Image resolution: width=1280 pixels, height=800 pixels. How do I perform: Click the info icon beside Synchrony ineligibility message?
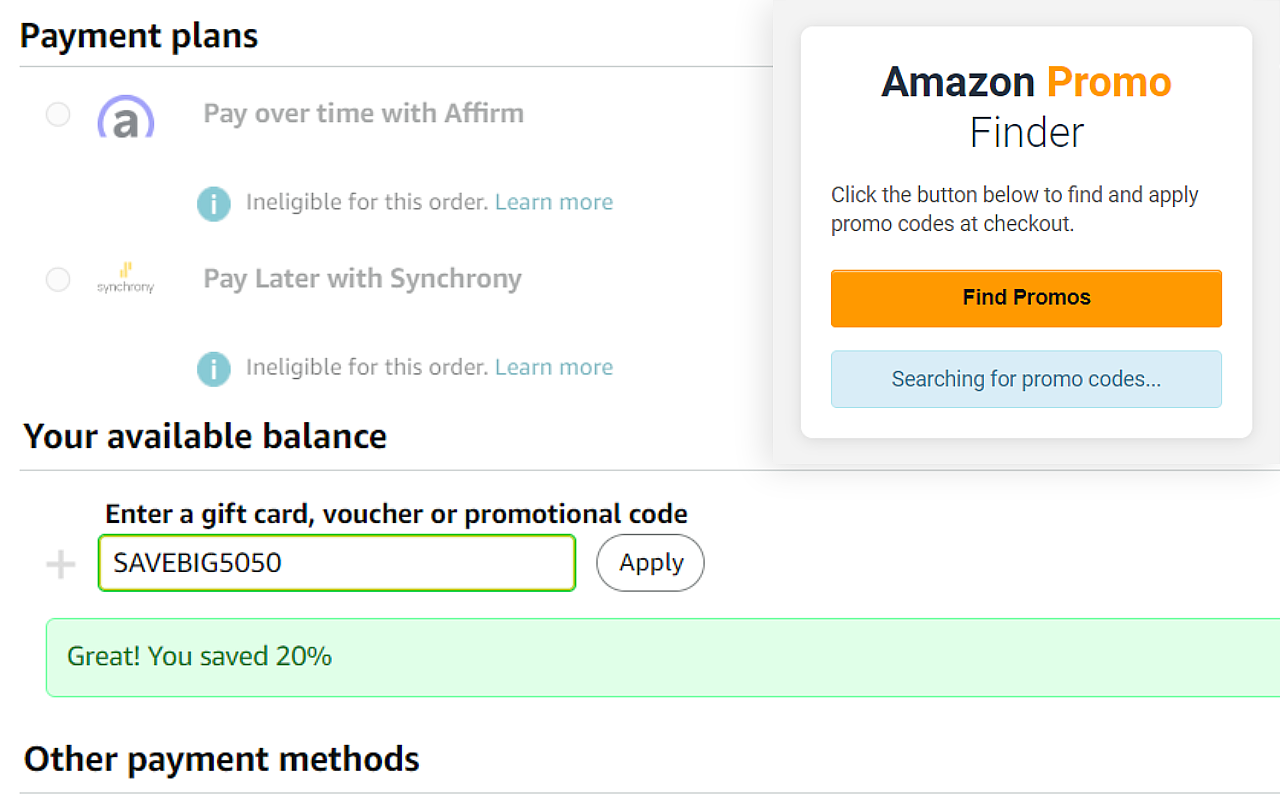tap(213, 368)
